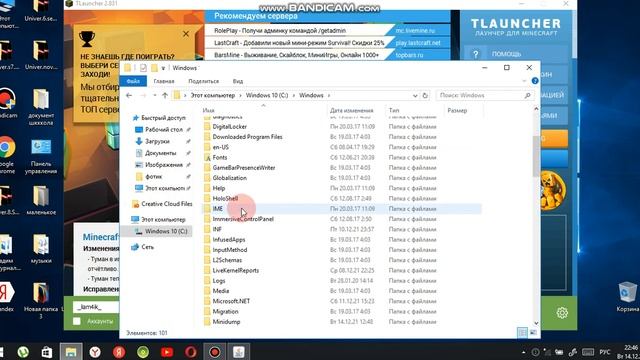Sort by Размер column header
This screenshot has width=640, height=360.
[x=463, y=110]
